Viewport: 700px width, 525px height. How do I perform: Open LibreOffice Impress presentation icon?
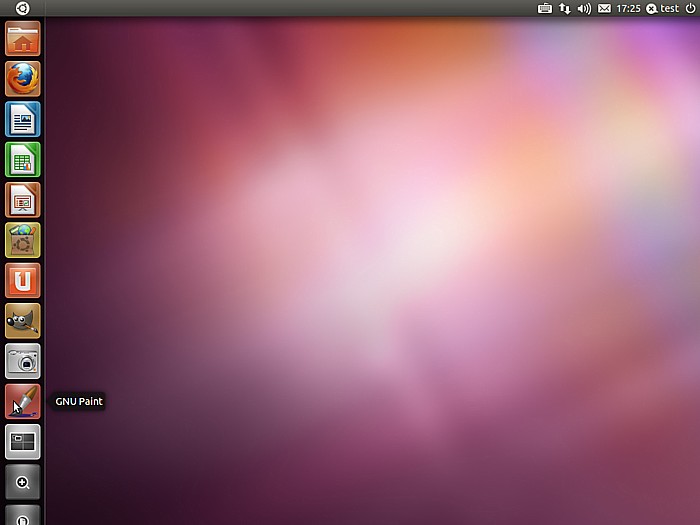(x=23, y=200)
